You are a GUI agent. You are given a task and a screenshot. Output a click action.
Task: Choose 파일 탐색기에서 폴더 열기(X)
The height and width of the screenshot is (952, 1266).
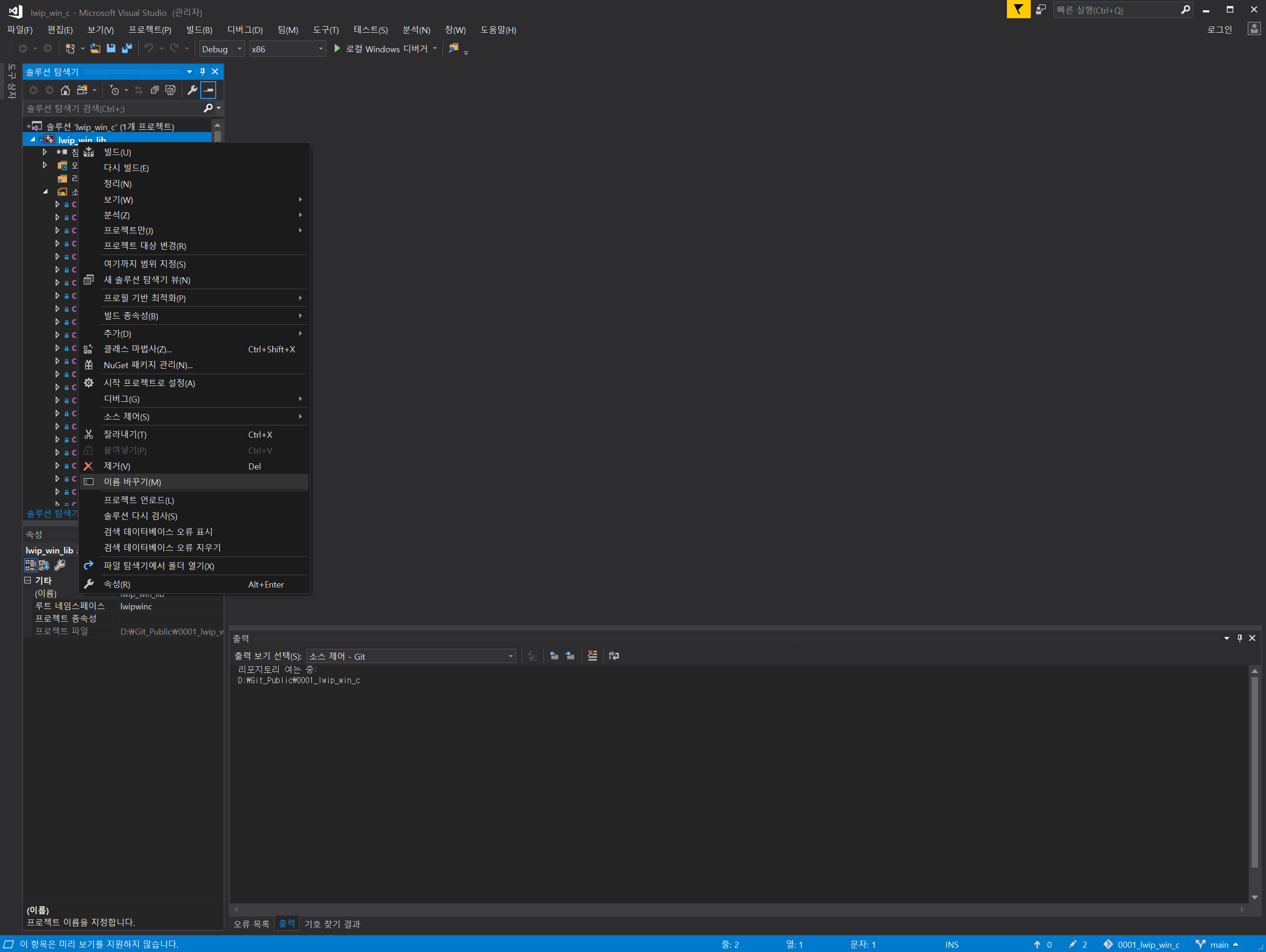point(195,565)
